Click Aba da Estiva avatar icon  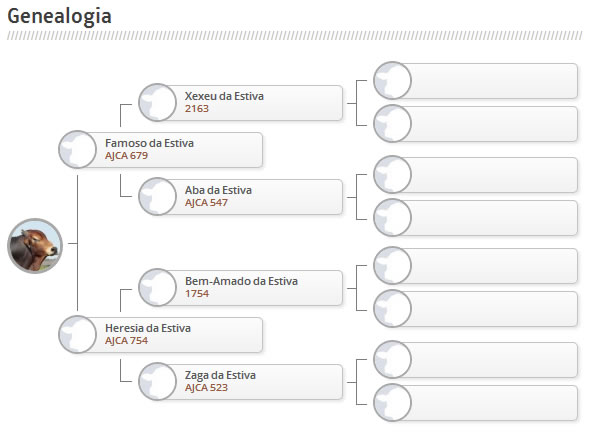pos(158,197)
